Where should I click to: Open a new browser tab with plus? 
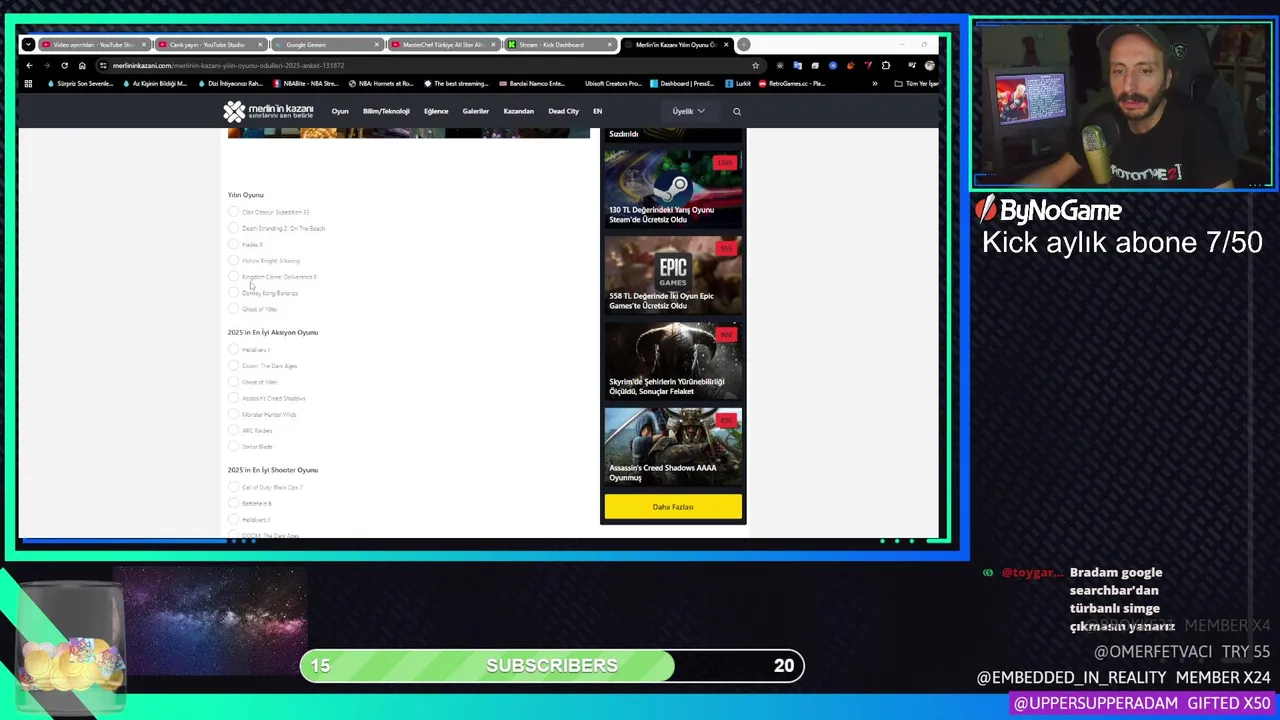click(x=743, y=44)
